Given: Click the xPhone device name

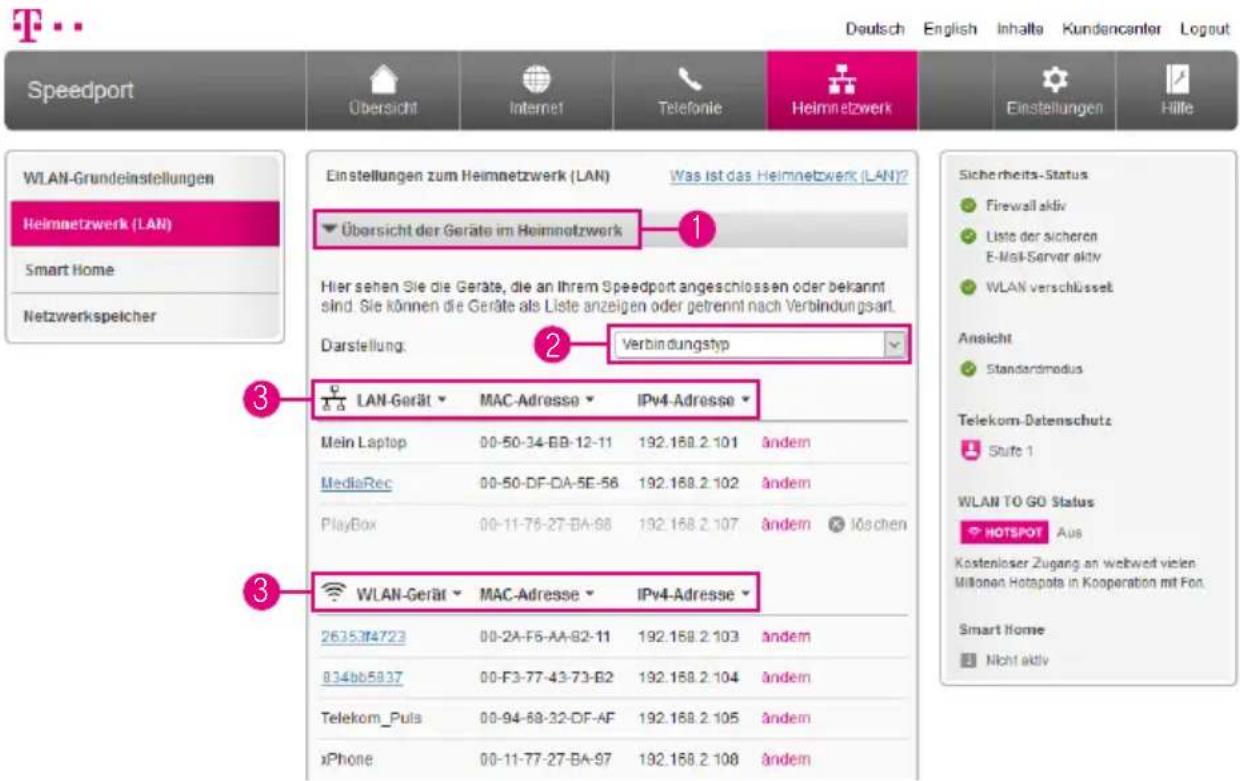Looking at the screenshot, I should 346,759.
